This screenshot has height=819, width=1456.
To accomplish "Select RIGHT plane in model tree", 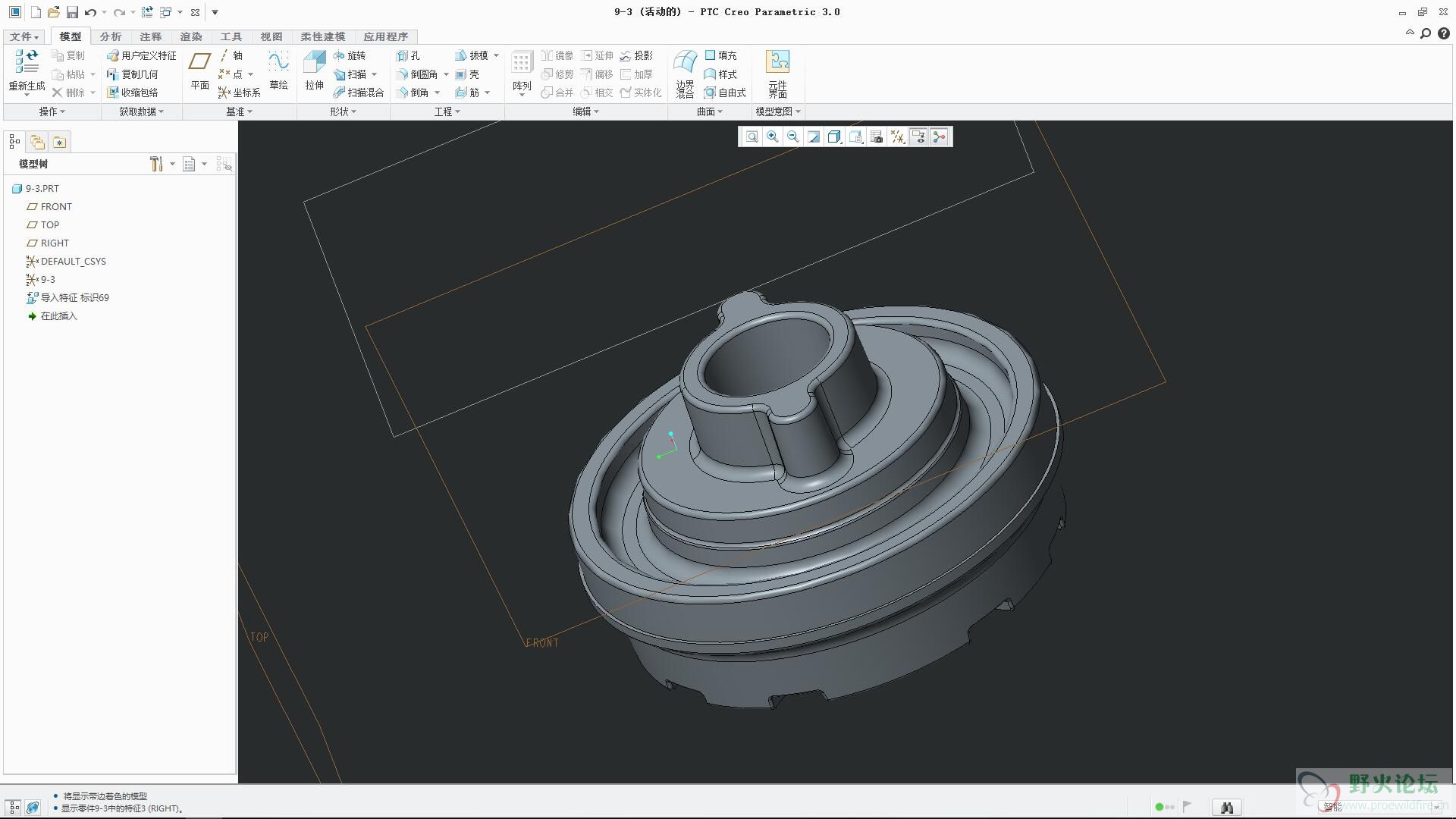I will (x=48, y=243).
